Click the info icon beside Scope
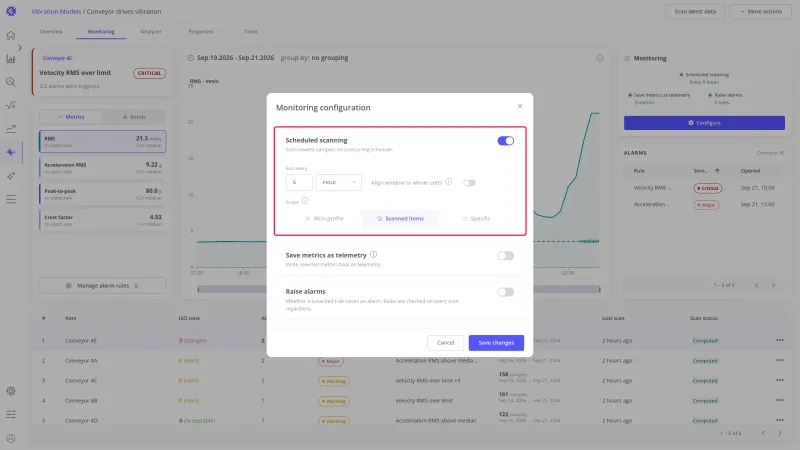The image size is (800, 450). (305, 201)
